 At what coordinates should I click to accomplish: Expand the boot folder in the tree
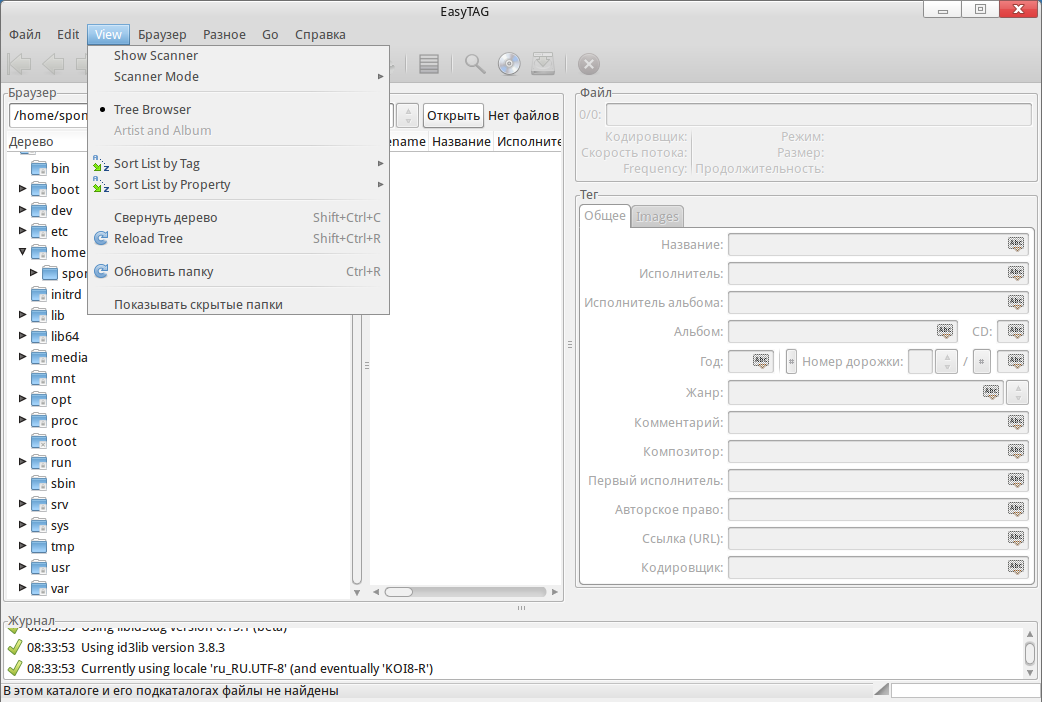tap(23, 189)
